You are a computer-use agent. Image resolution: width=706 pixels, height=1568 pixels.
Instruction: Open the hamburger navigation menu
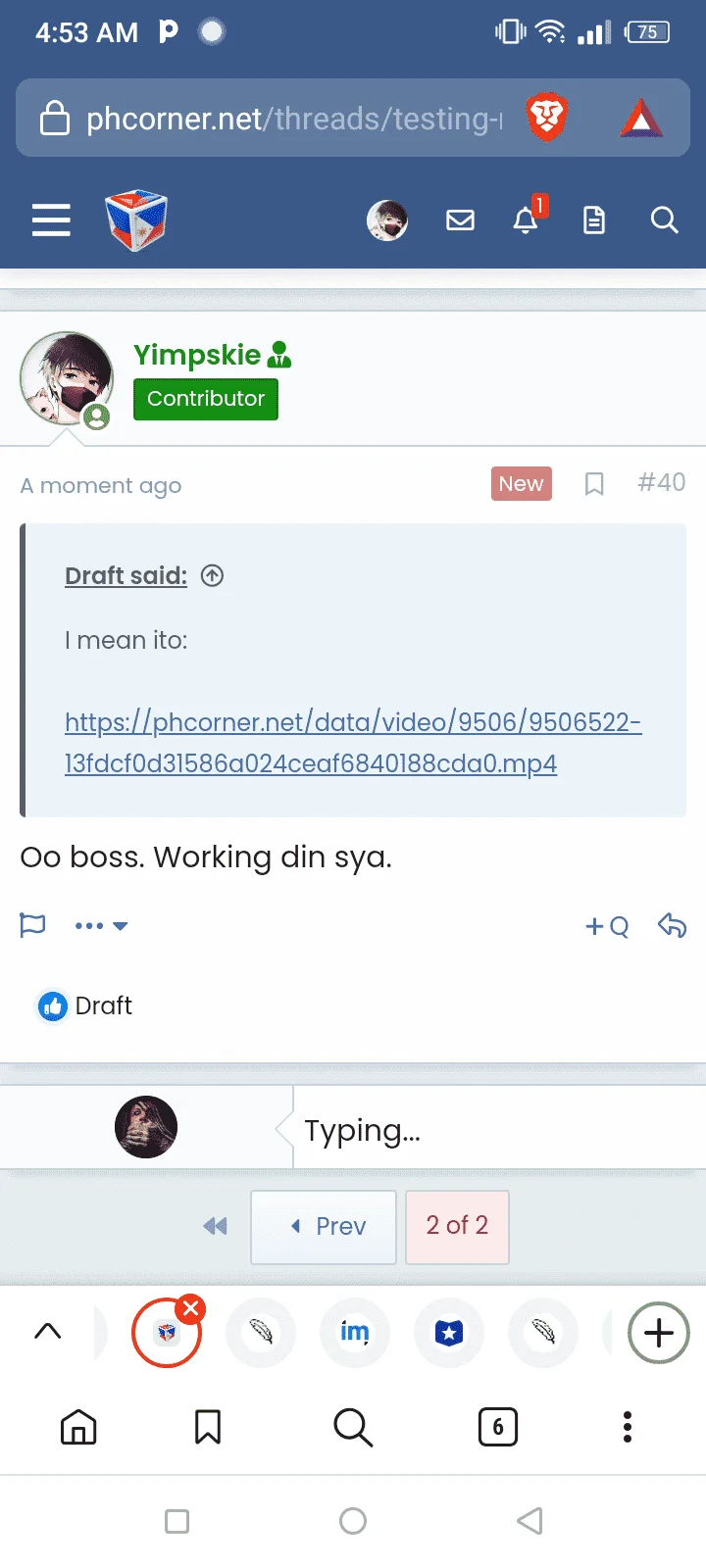click(51, 220)
